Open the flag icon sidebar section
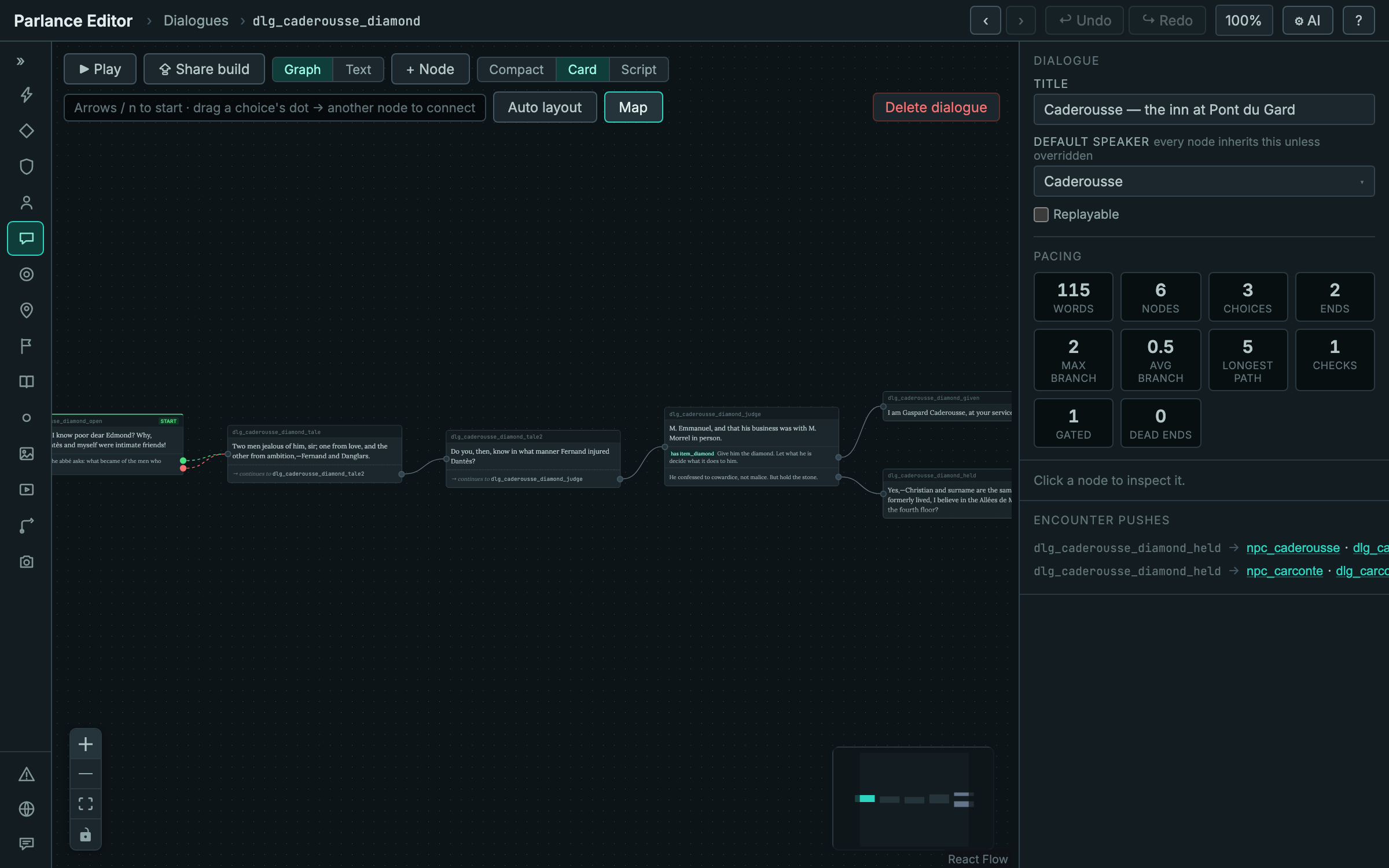 point(26,346)
